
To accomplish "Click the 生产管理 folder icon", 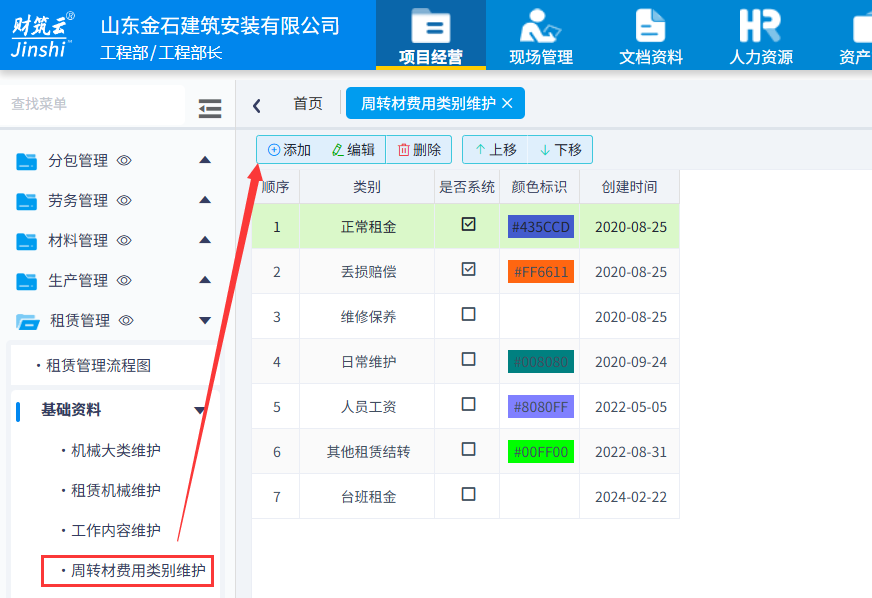I will tap(26, 281).
